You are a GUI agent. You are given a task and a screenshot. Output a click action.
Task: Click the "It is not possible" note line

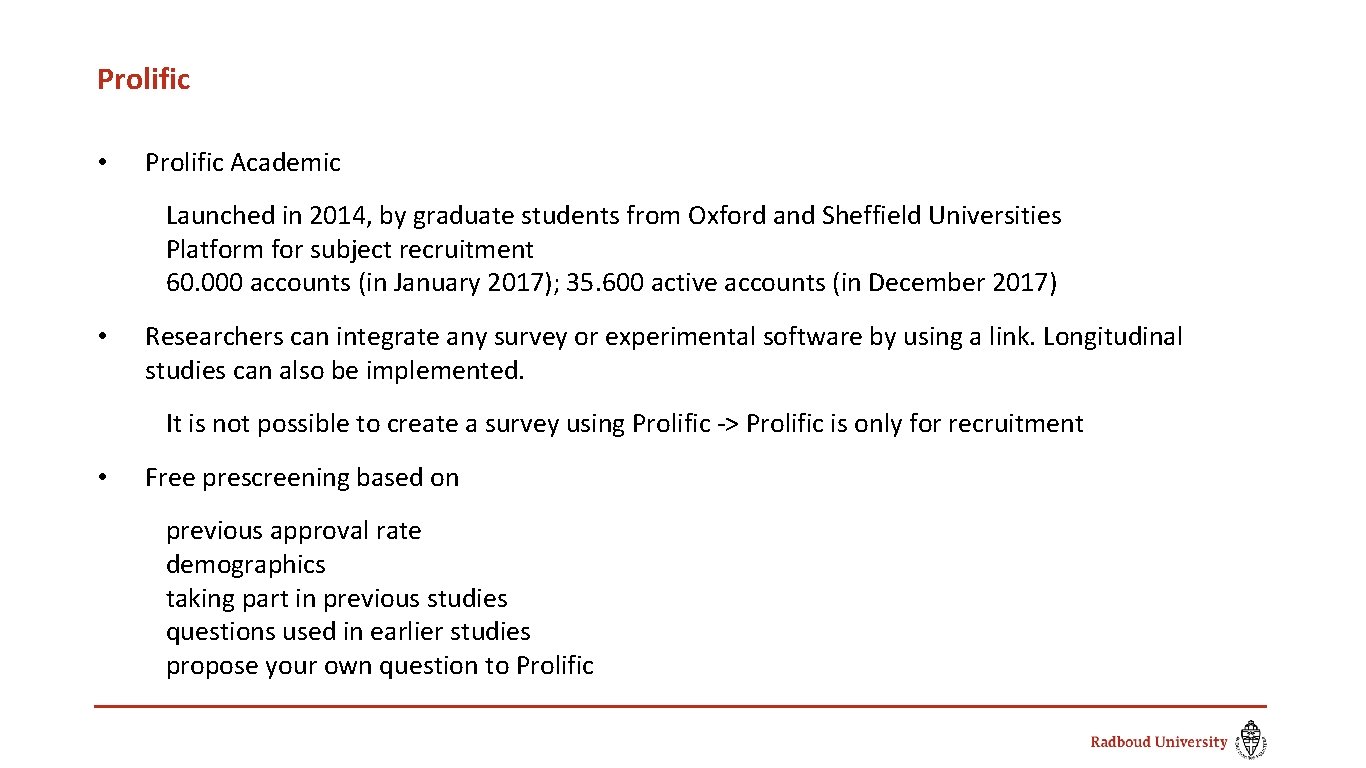[624, 424]
